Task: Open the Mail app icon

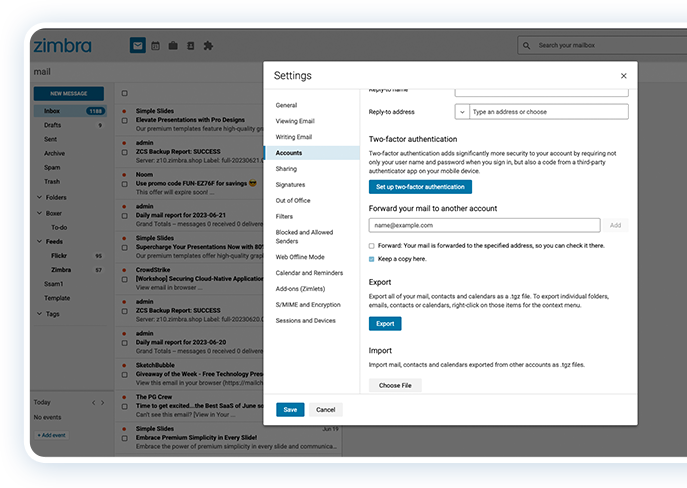Action: click(138, 45)
